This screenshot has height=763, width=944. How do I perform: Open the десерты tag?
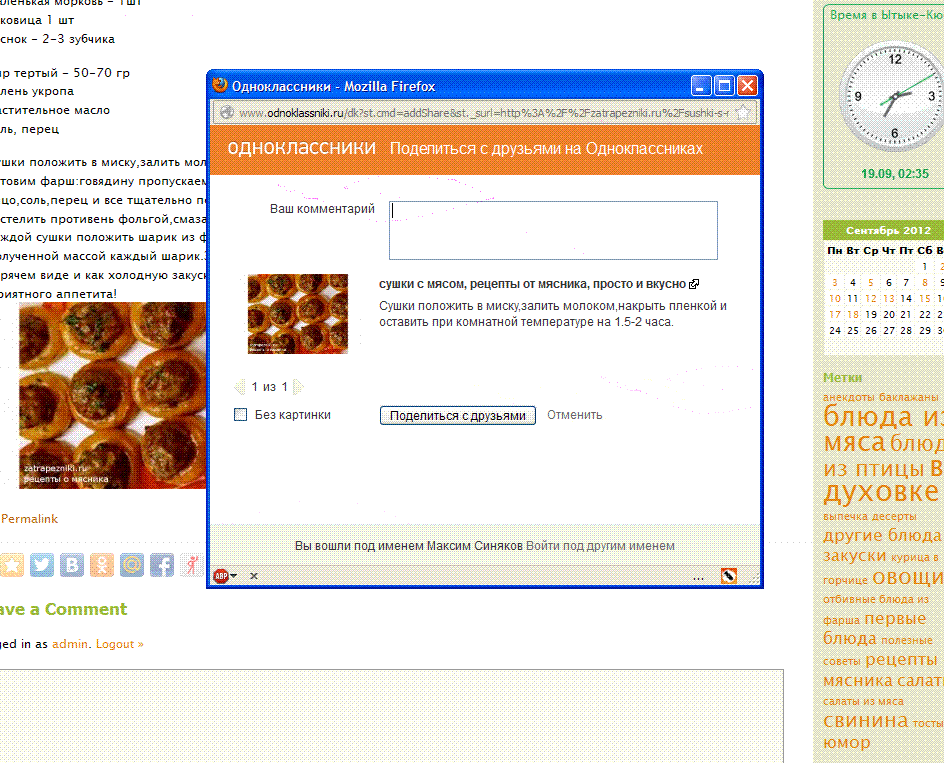[894, 516]
